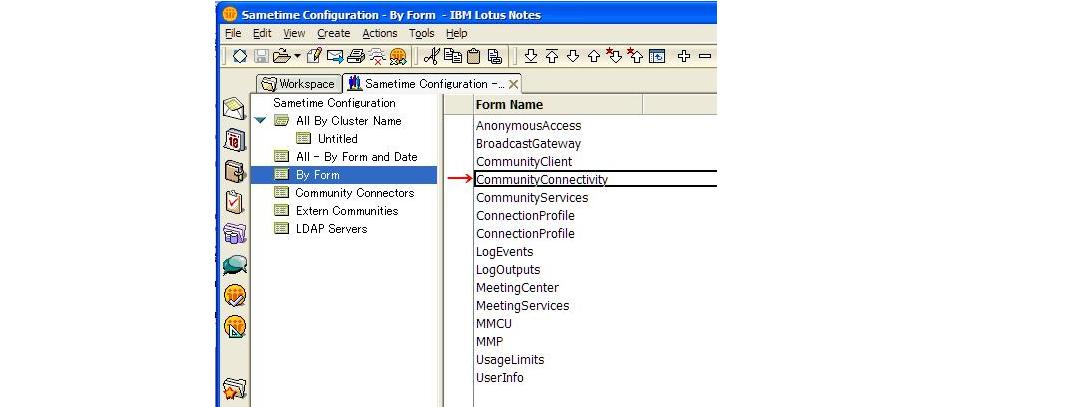Select the MMCU document row
The width and height of the screenshot is (1079, 407).
pyautogui.click(x=595, y=324)
